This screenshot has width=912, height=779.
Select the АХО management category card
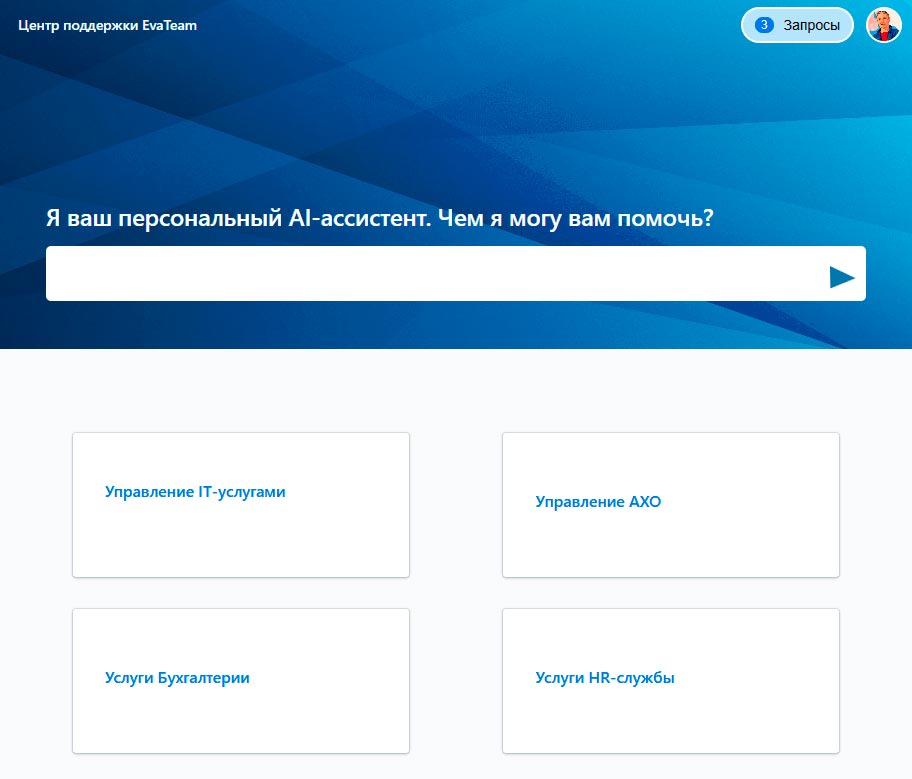670,504
